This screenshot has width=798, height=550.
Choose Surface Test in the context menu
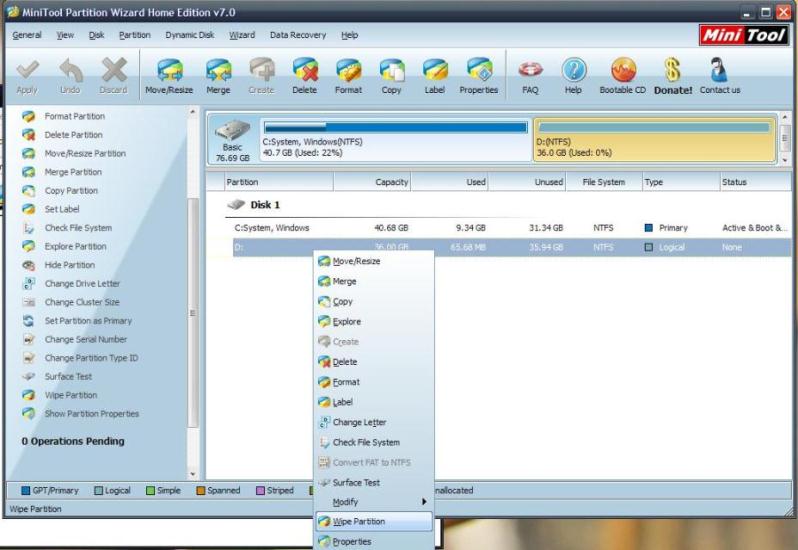pyautogui.click(x=374, y=482)
